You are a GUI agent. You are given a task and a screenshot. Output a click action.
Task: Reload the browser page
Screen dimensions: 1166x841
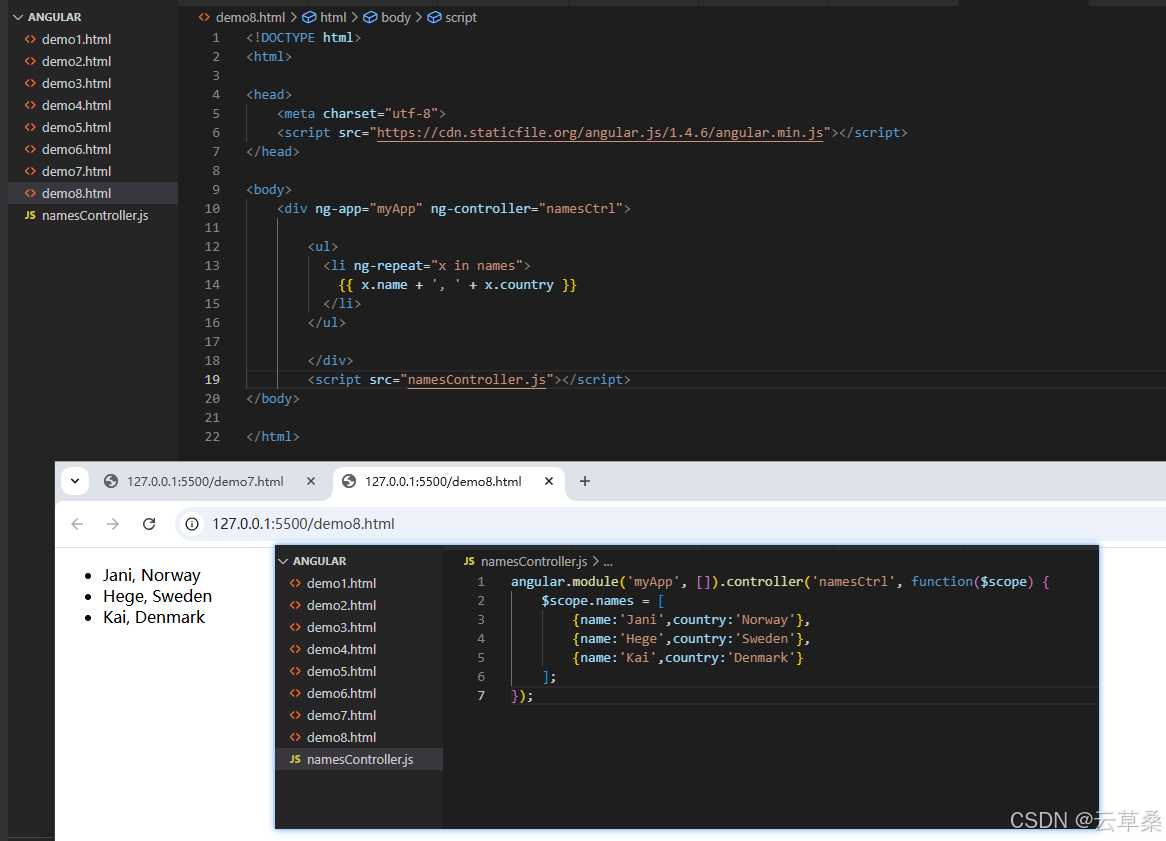coord(149,524)
